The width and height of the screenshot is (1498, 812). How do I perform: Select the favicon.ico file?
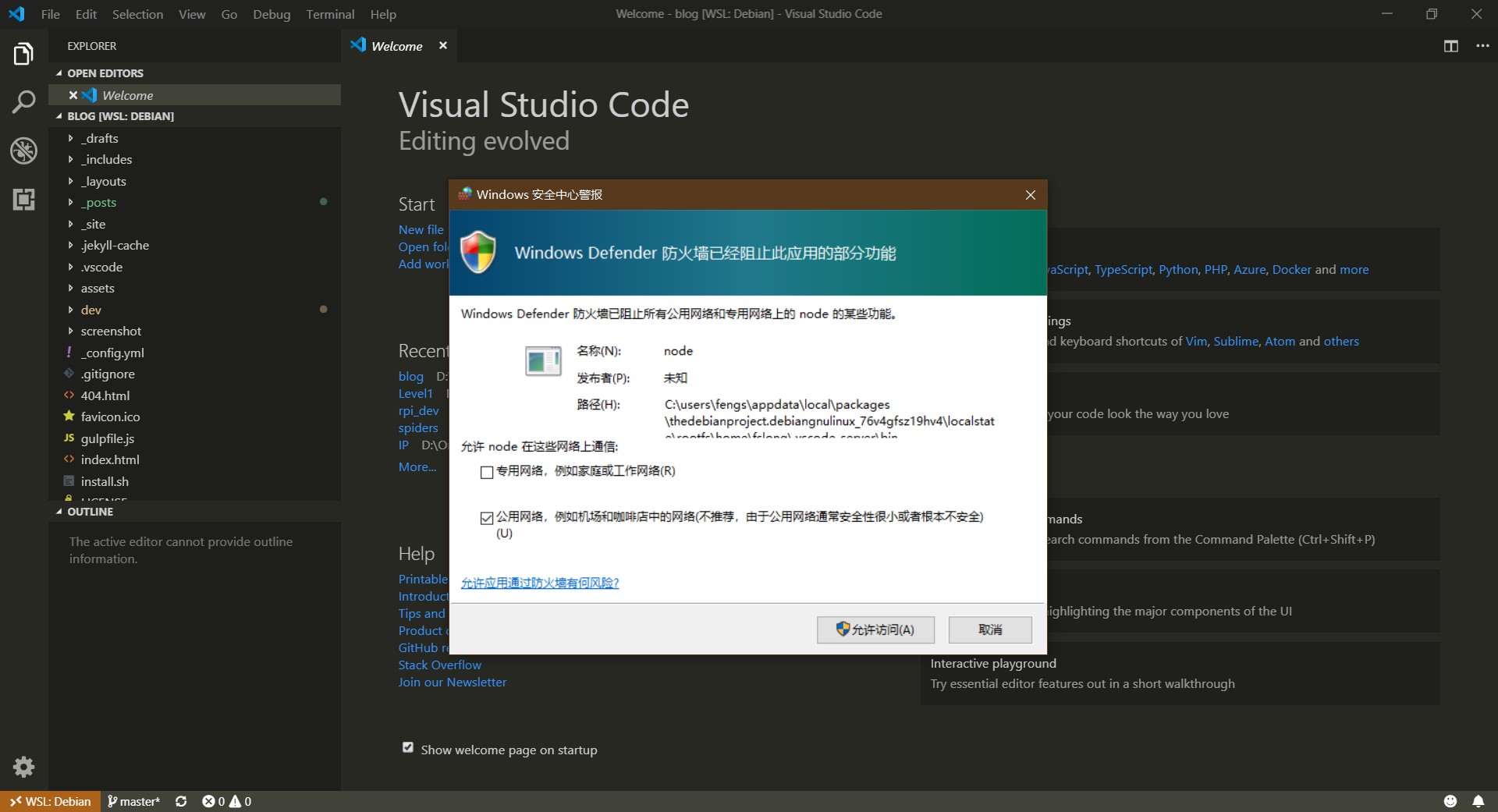[x=110, y=417]
